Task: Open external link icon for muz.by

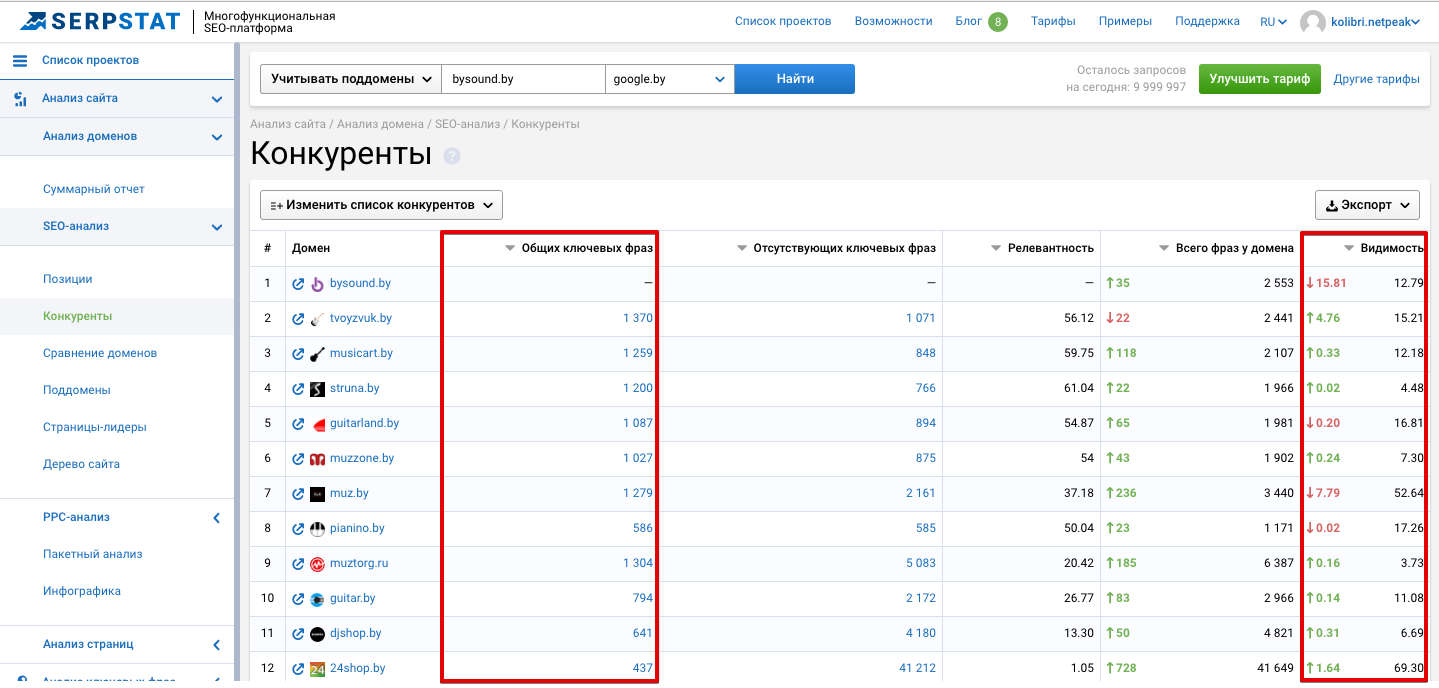Action: [x=298, y=494]
